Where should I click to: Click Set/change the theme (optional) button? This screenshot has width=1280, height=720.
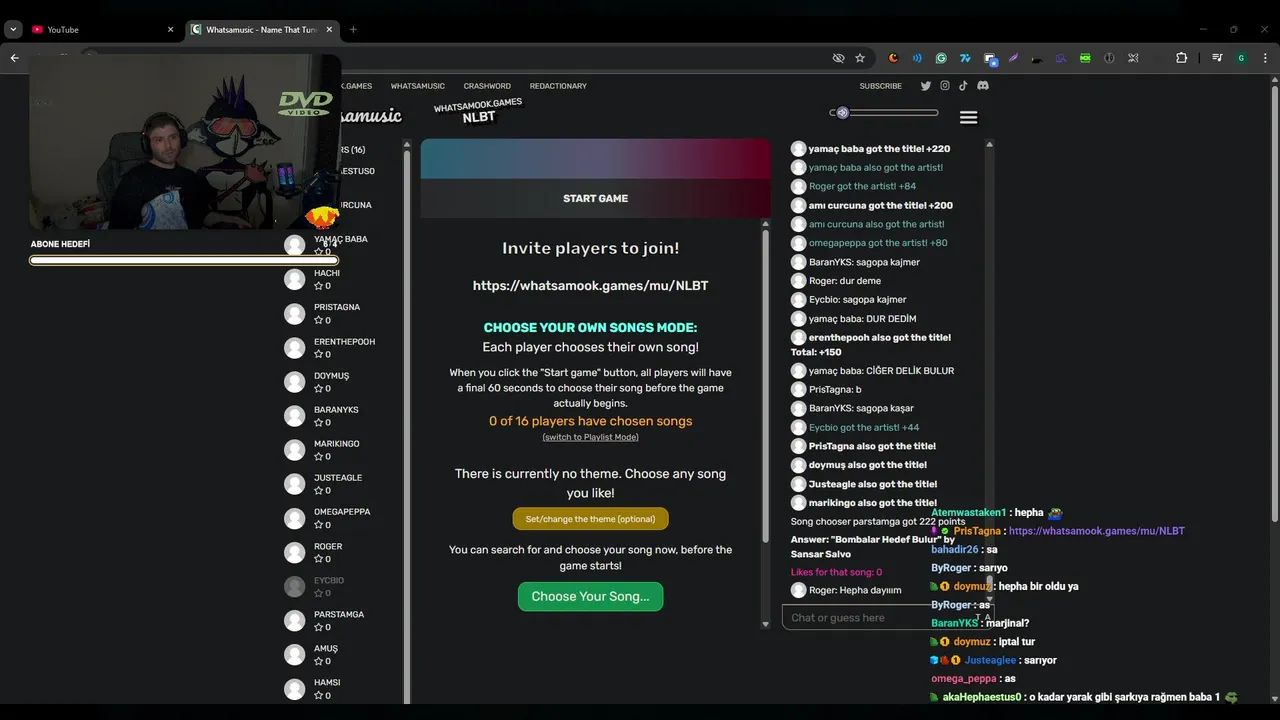pos(590,519)
